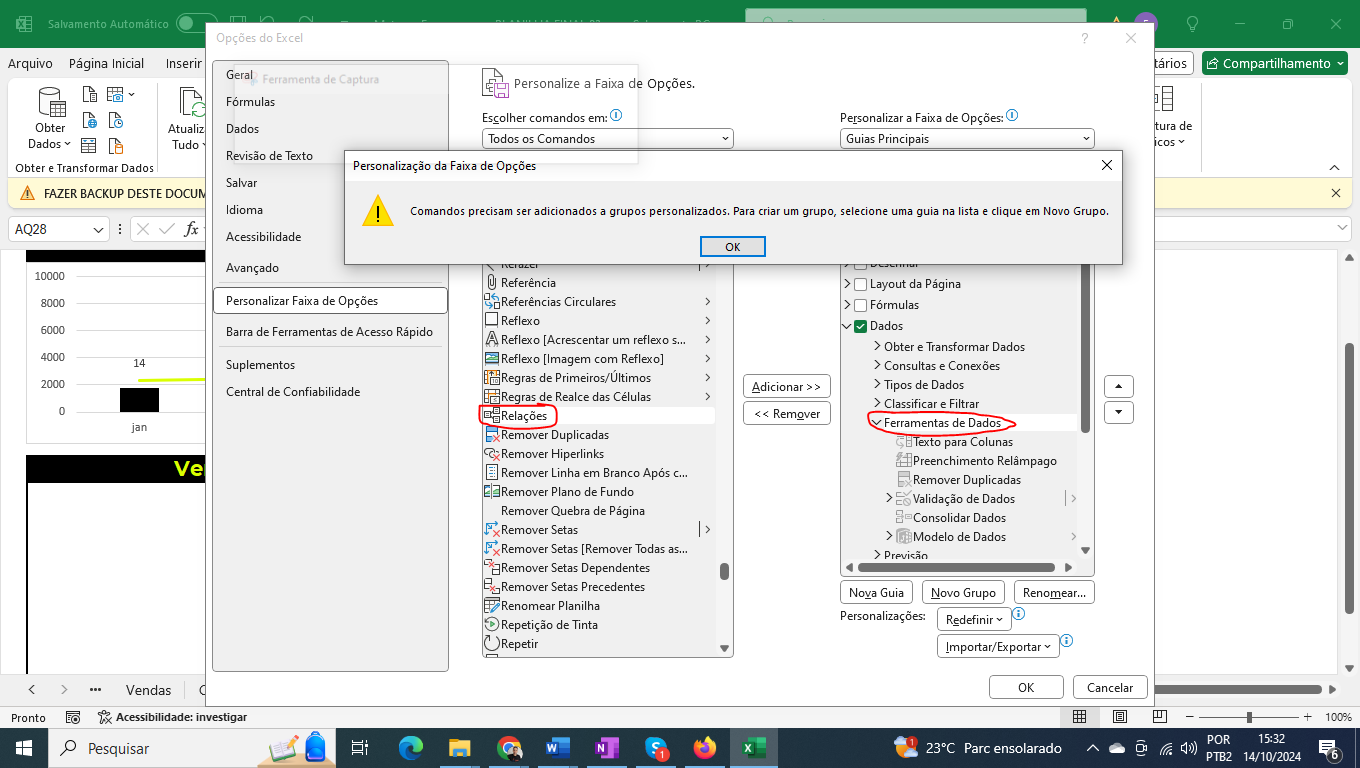The height and width of the screenshot is (768, 1360).
Task: Select Repetição de Tinta icon
Action: [x=491, y=625]
